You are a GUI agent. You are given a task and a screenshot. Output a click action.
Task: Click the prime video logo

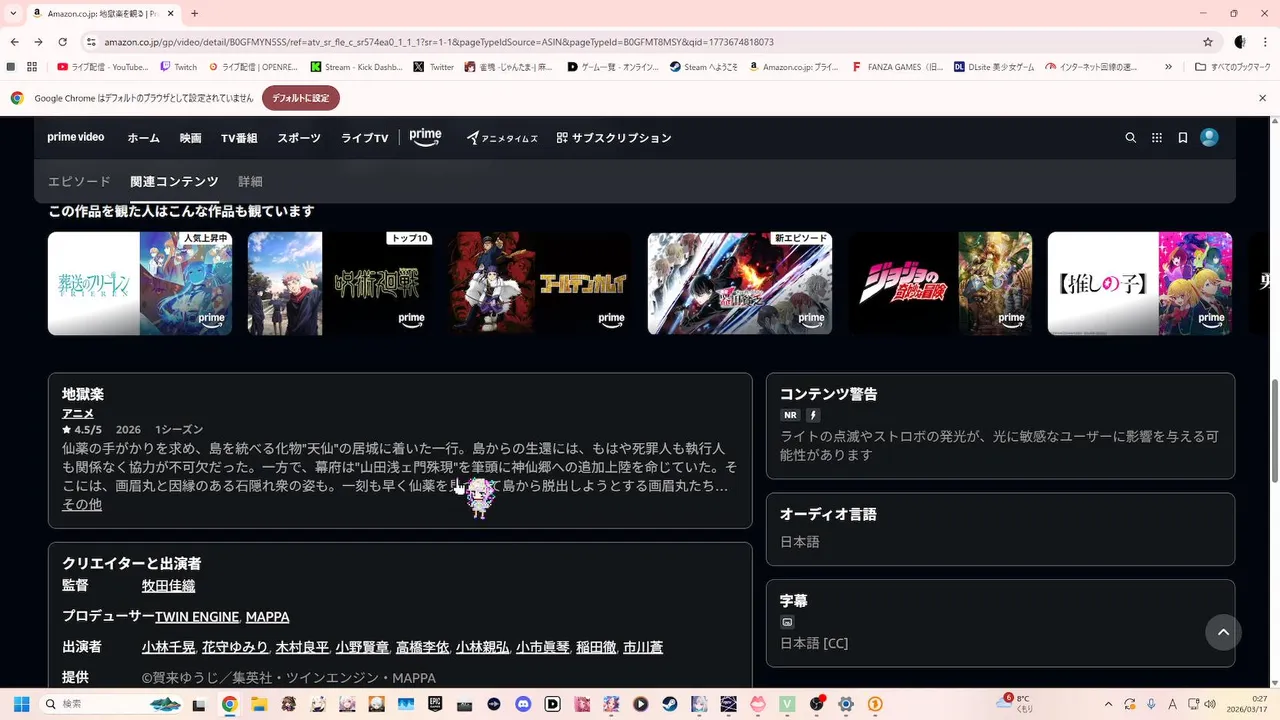76,138
